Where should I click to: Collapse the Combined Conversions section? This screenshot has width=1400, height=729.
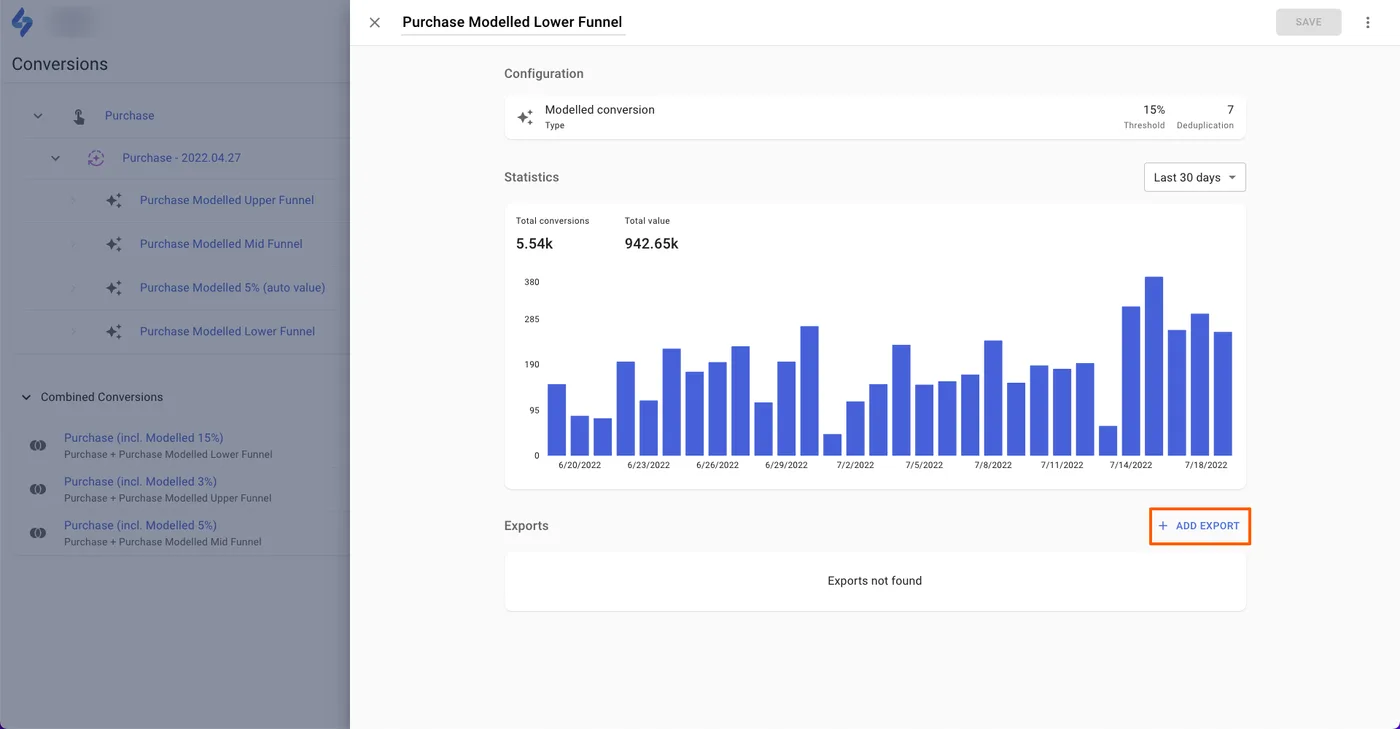[25, 397]
